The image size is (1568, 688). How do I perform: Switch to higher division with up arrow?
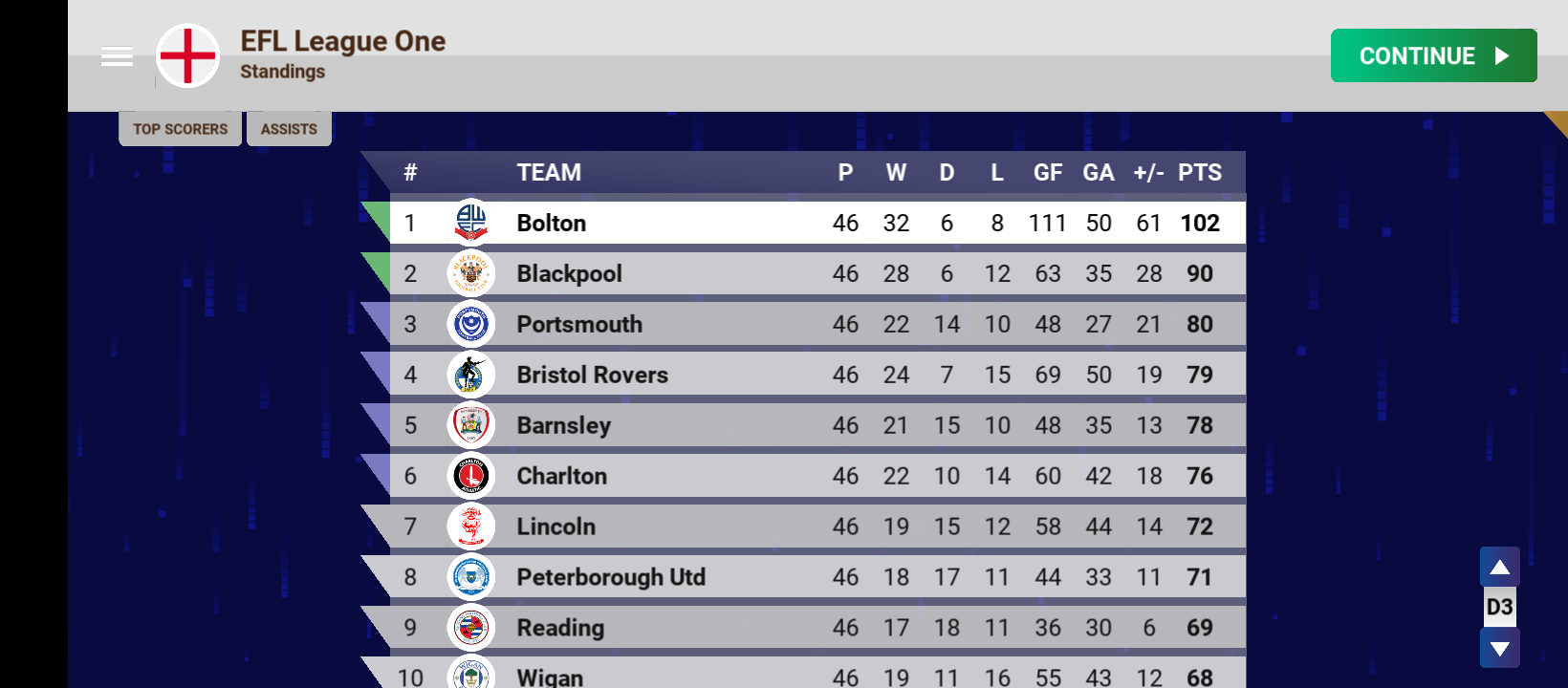[x=1499, y=568]
